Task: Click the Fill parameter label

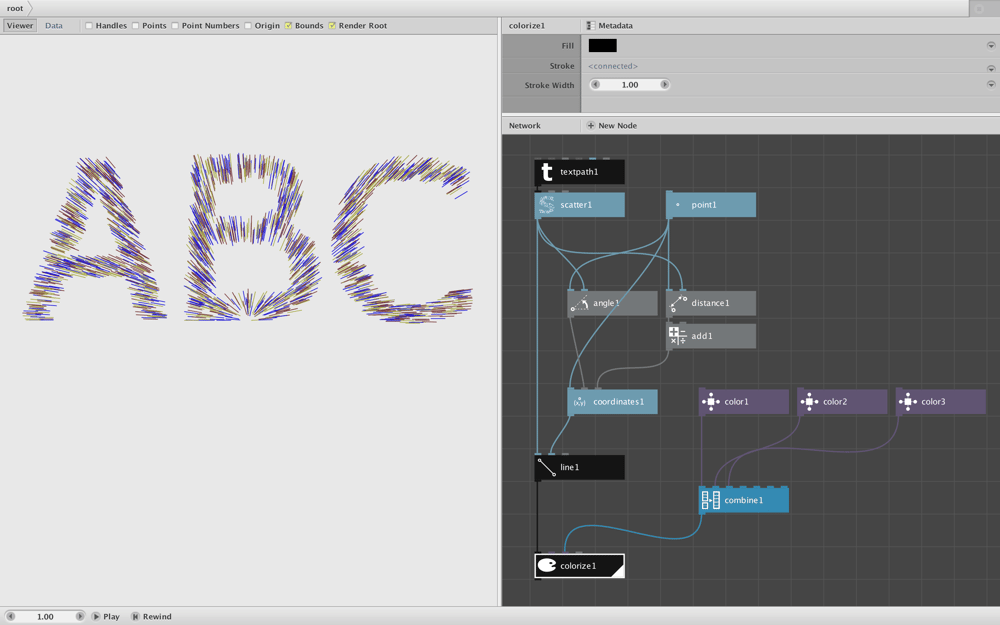Action: (x=568, y=46)
